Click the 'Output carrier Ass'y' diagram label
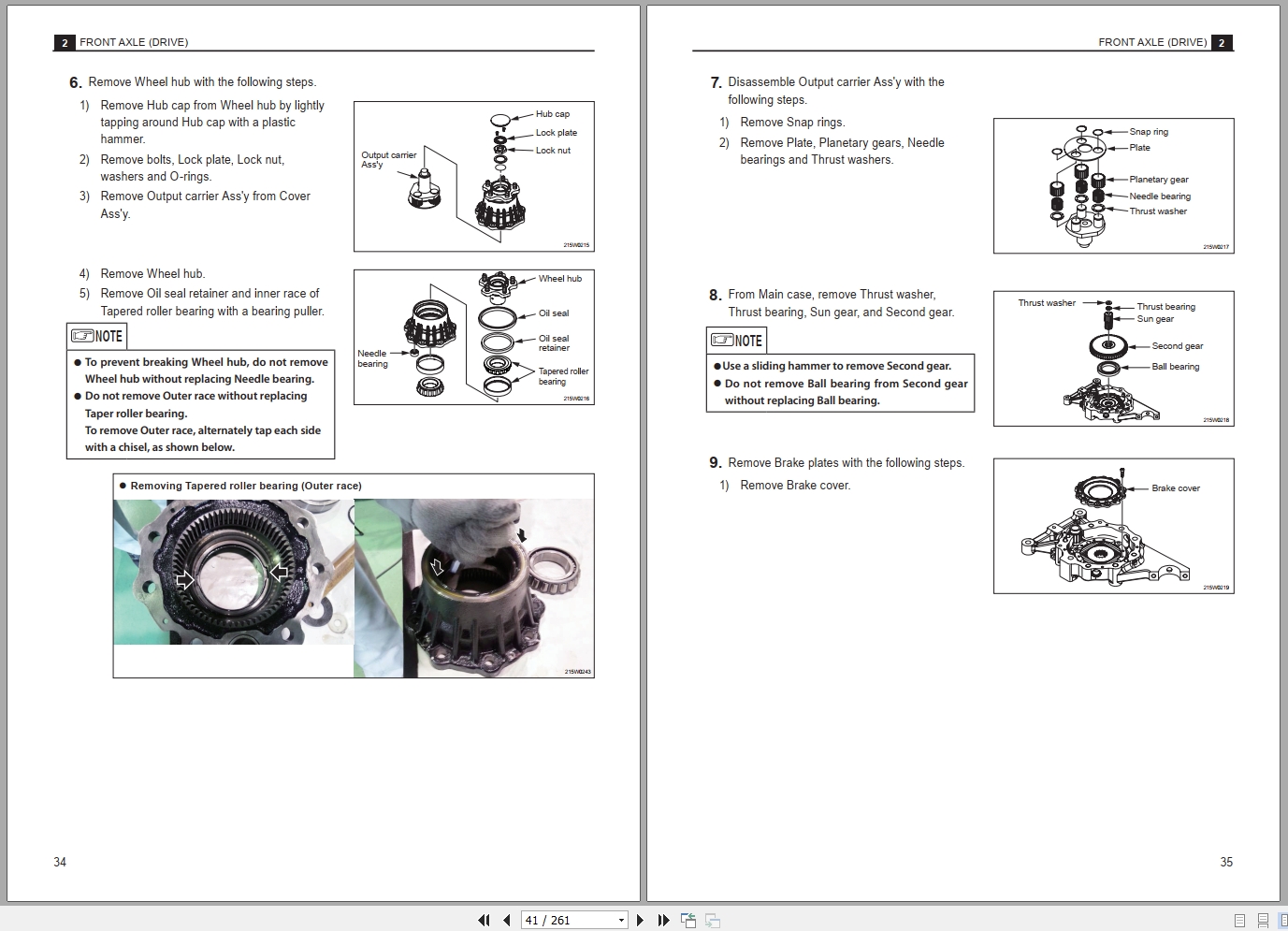The height and width of the screenshot is (931, 1288). click(x=389, y=160)
